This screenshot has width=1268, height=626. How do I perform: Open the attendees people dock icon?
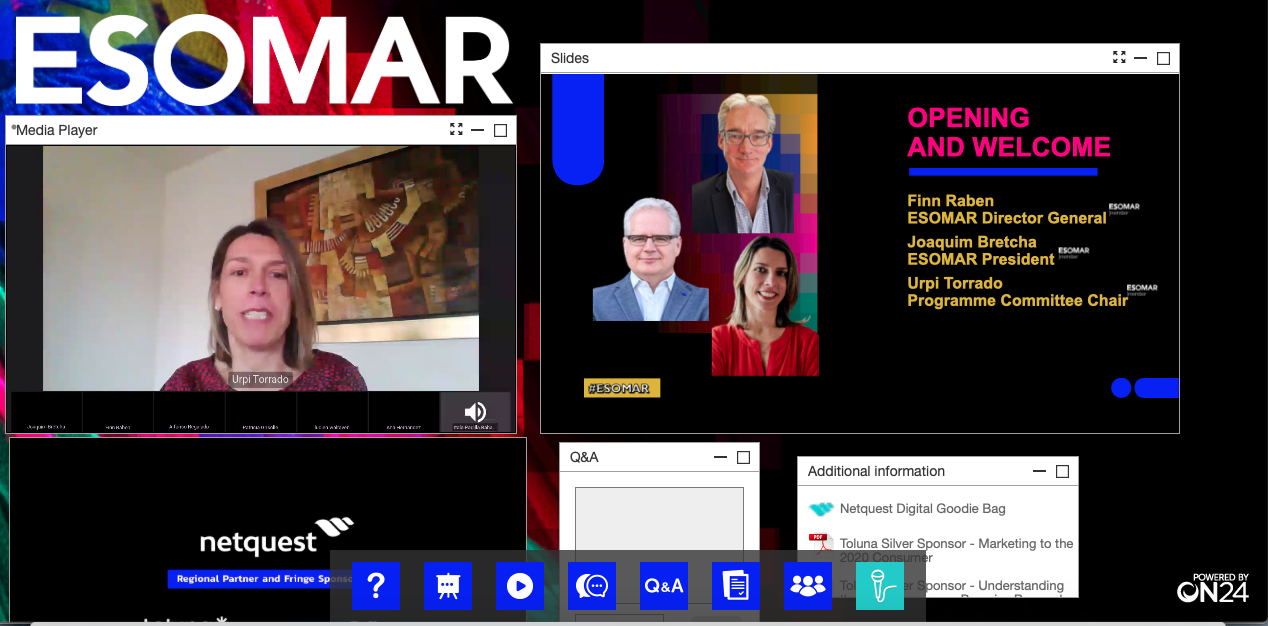click(x=808, y=586)
